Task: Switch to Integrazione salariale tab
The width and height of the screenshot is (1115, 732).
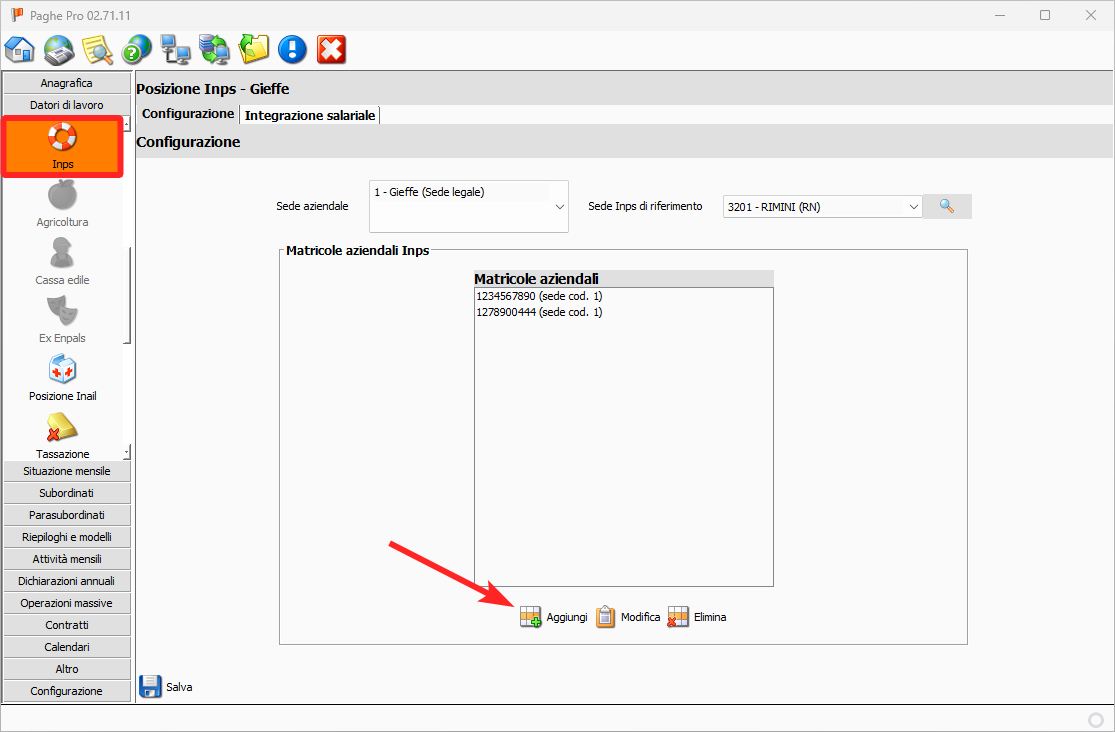Action: pos(310,115)
